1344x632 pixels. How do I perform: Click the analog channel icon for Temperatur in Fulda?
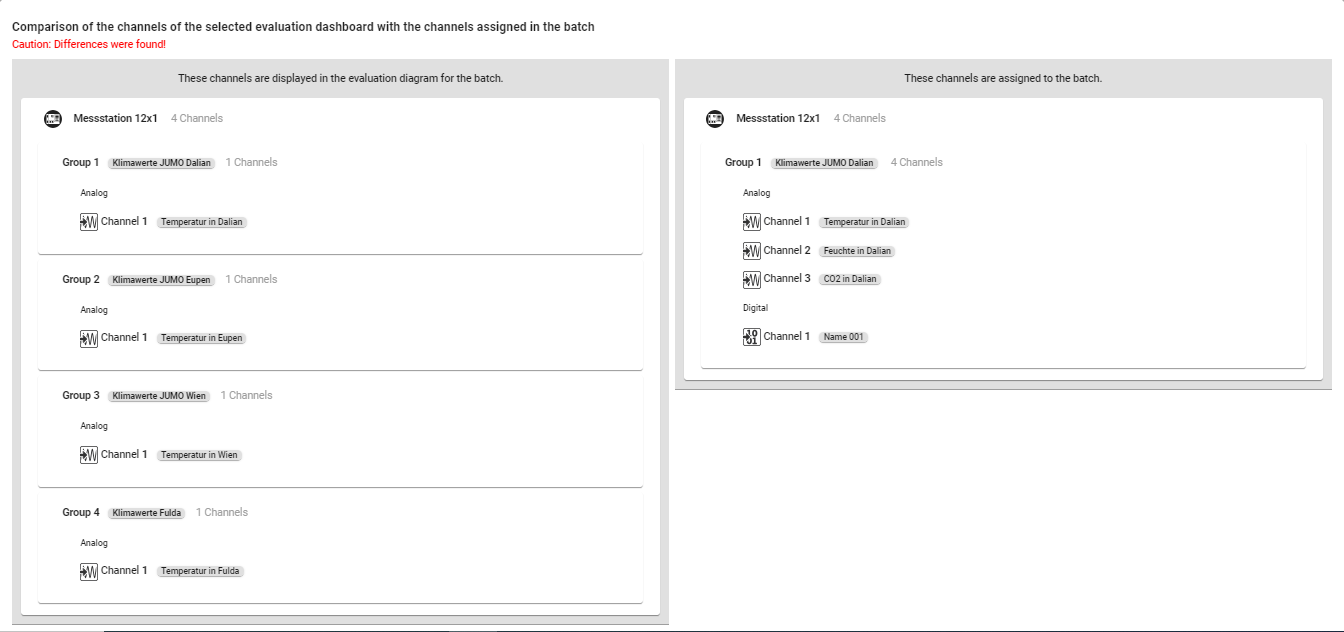click(x=89, y=571)
